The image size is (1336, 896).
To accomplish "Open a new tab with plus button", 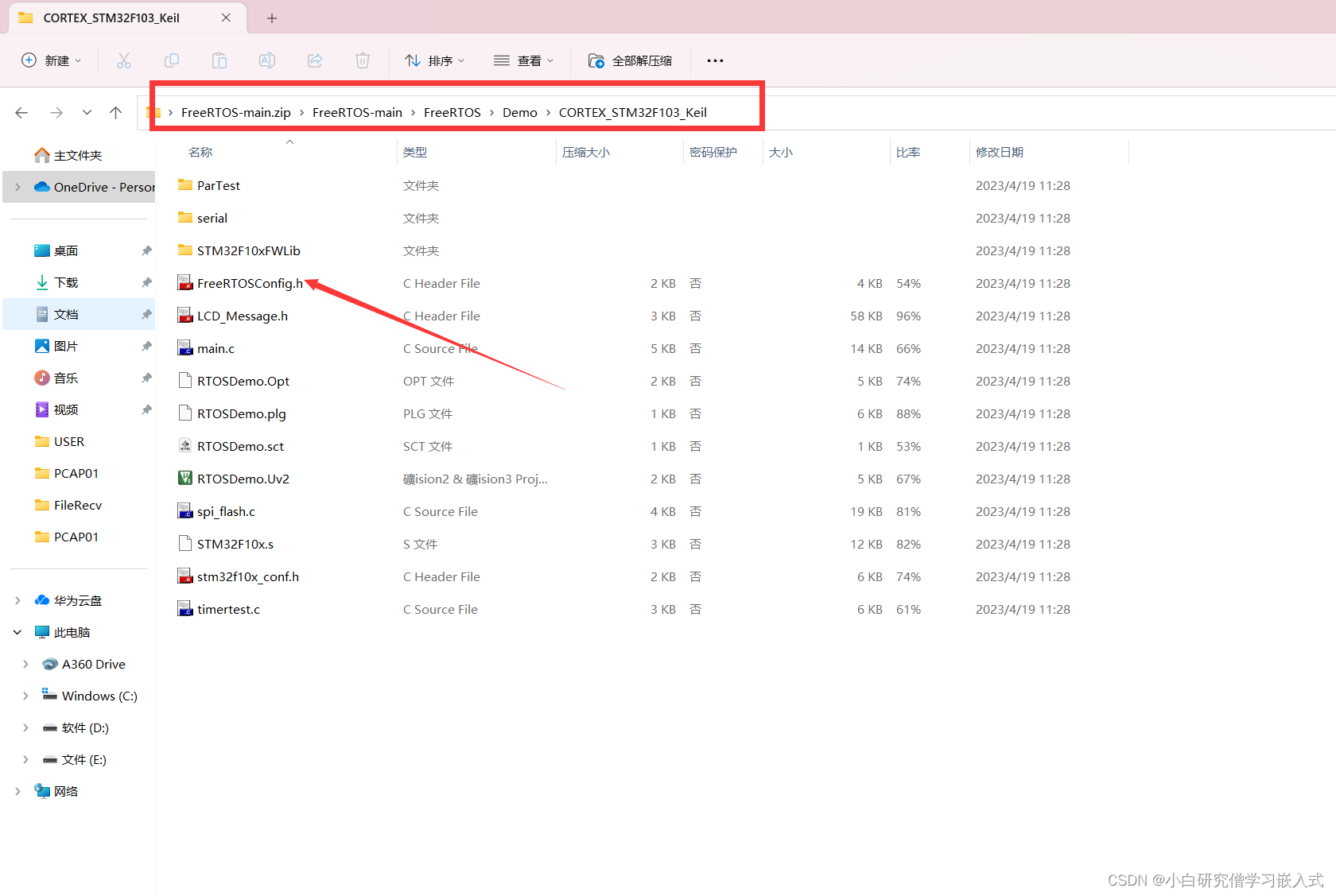I will coord(272,17).
